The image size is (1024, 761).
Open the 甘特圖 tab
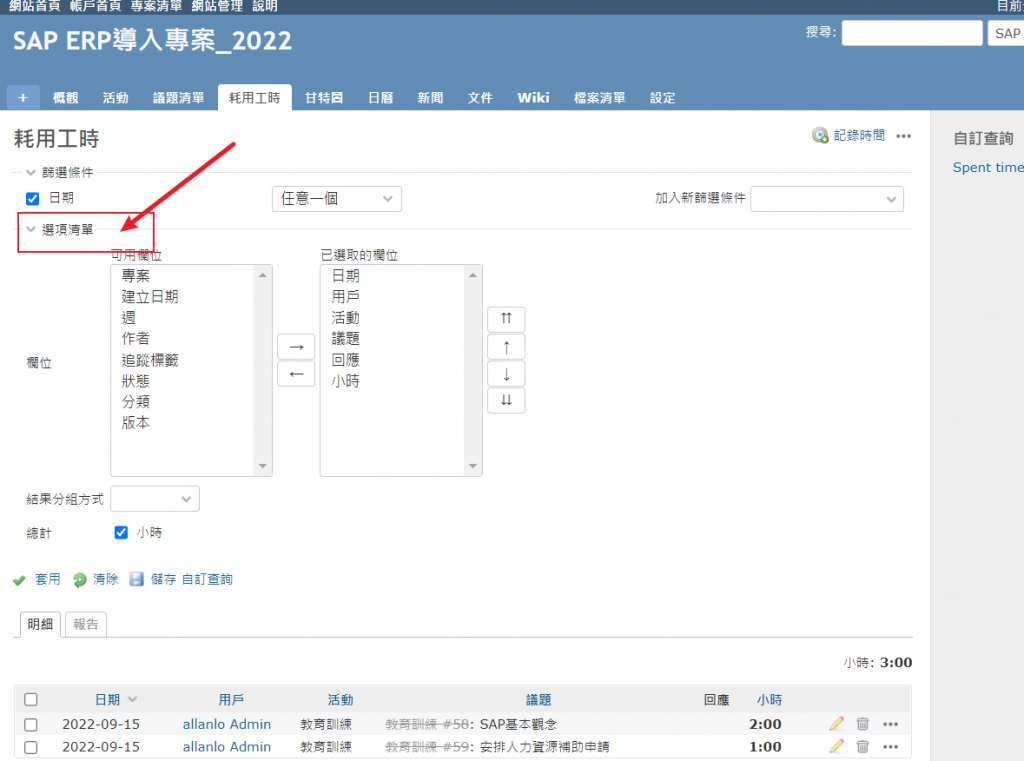[x=324, y=98]
